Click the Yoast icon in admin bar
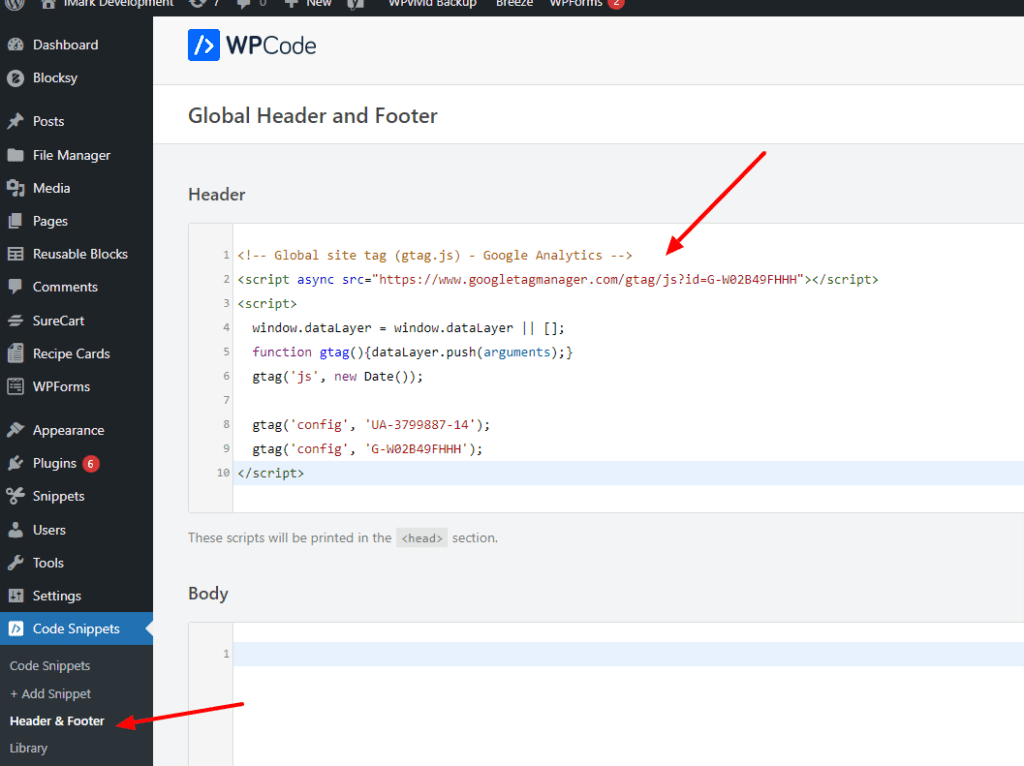 tap(355, 3)
